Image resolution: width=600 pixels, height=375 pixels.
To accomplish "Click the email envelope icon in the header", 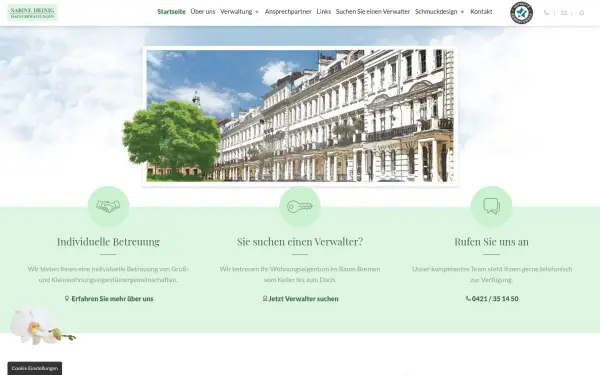I will [564, 13].
